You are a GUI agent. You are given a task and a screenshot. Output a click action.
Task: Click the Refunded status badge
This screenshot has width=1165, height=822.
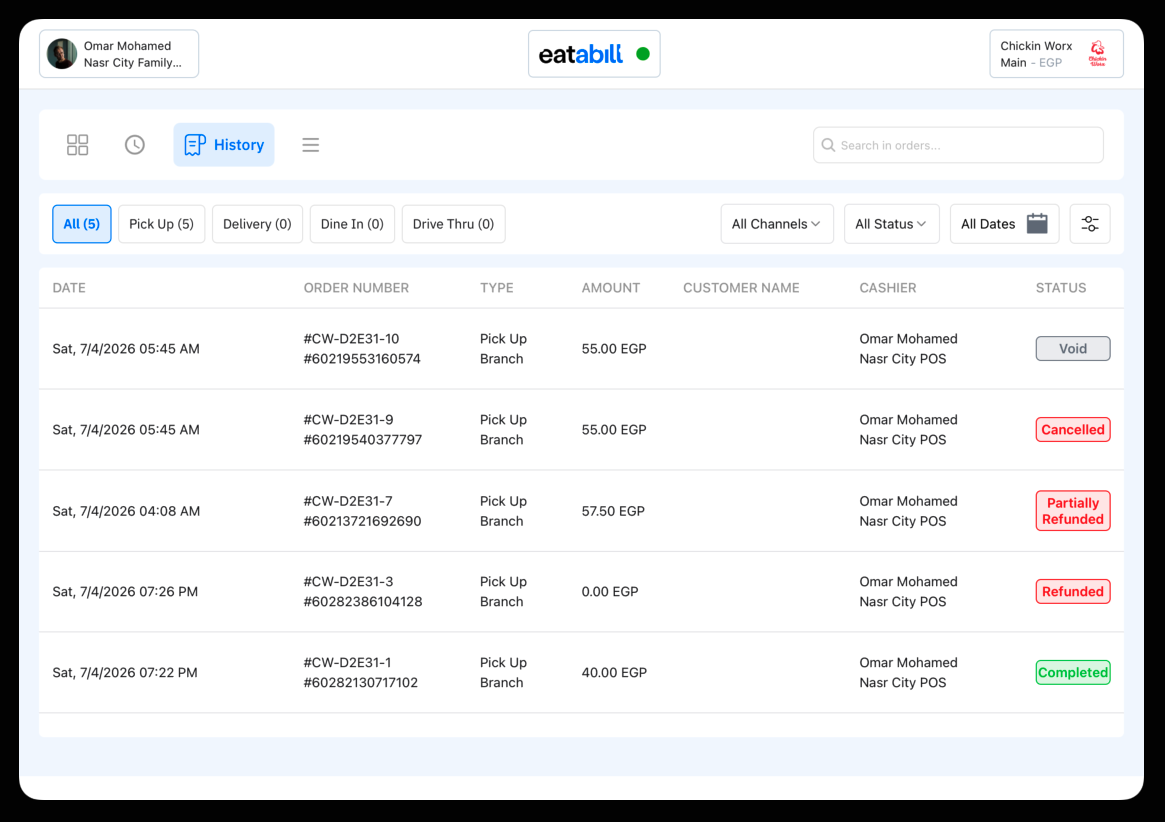click(1073, 592)
